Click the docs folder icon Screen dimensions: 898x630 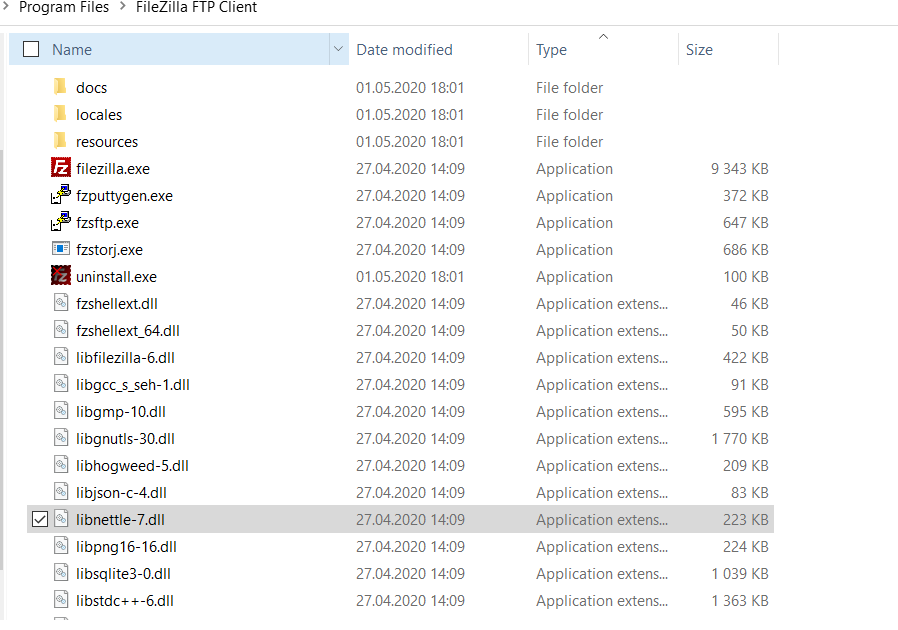(60, 87)
